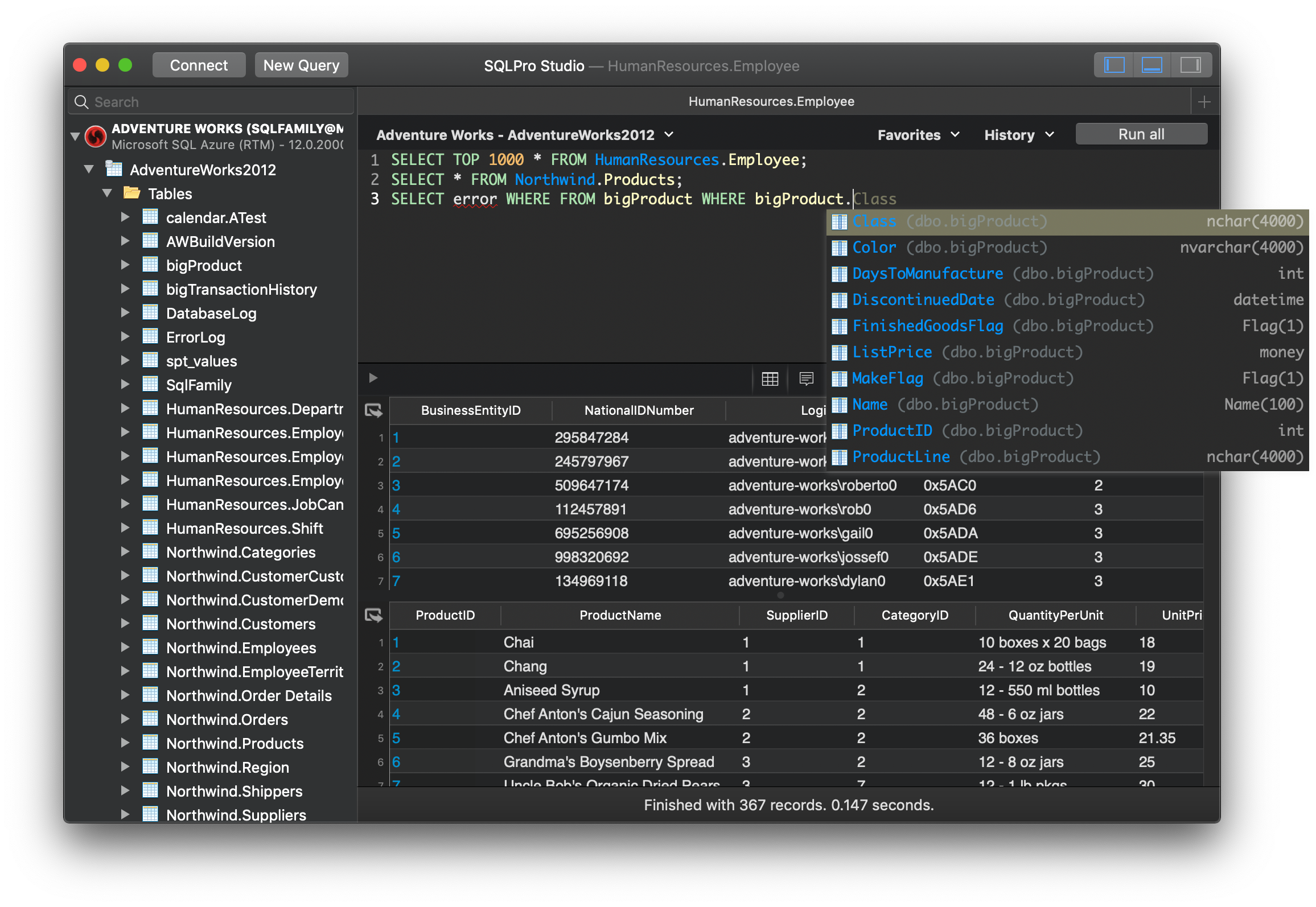This screenshot has width=1316, height=907.
Task: Click the search magnifier in the sidebar
Action: click(x=81, y=101)
